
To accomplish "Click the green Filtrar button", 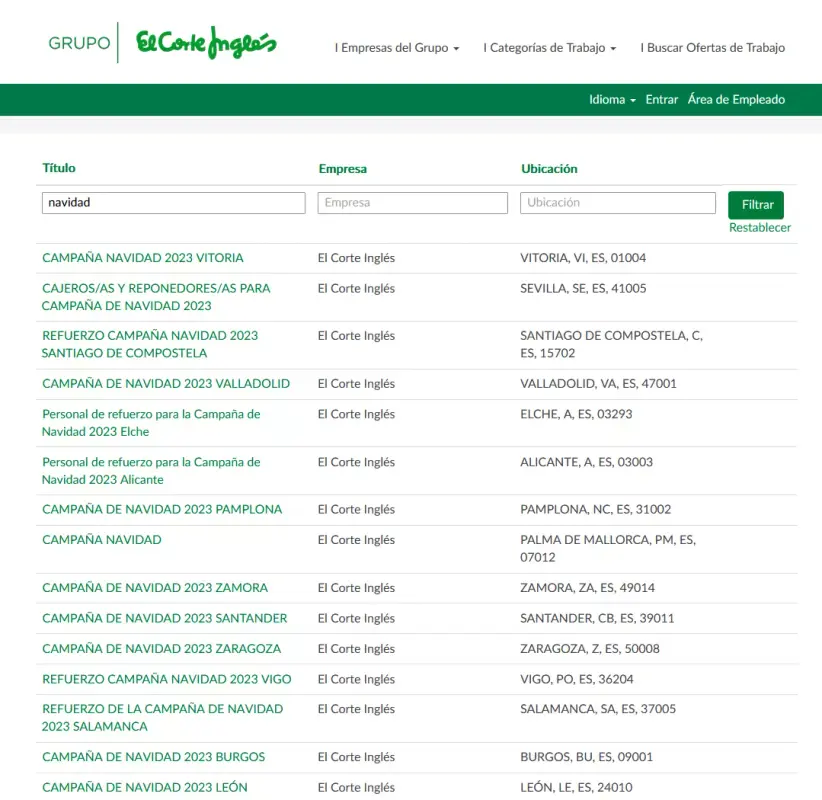I will point(755,205).
